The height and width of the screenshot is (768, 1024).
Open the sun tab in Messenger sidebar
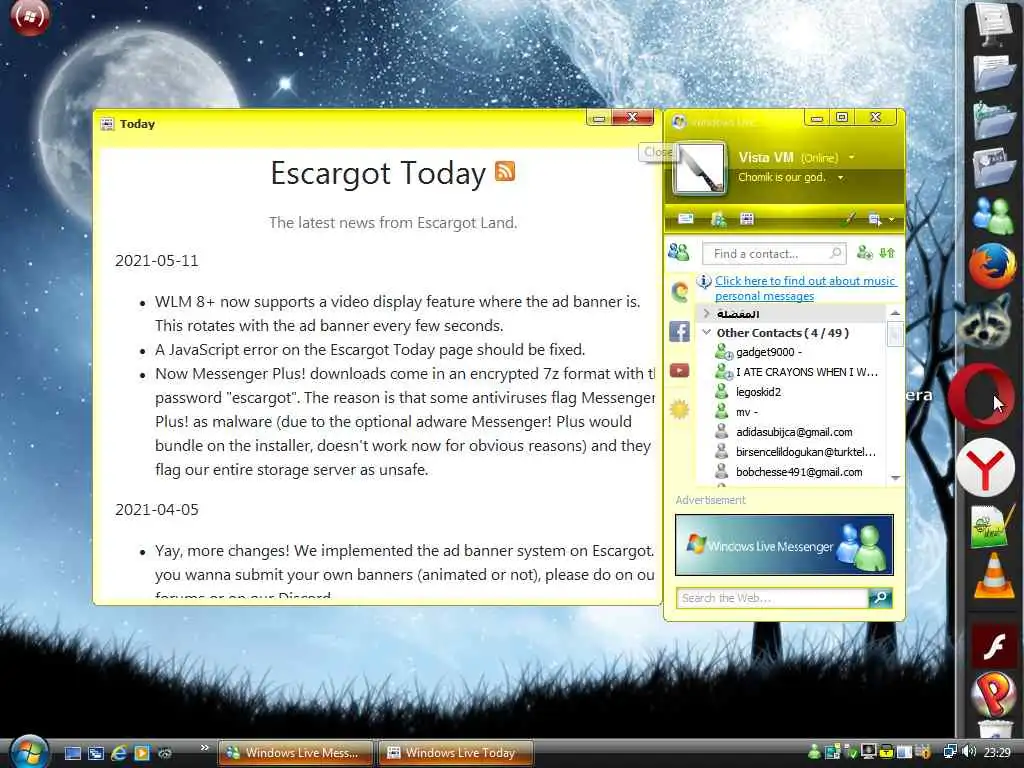679,409
